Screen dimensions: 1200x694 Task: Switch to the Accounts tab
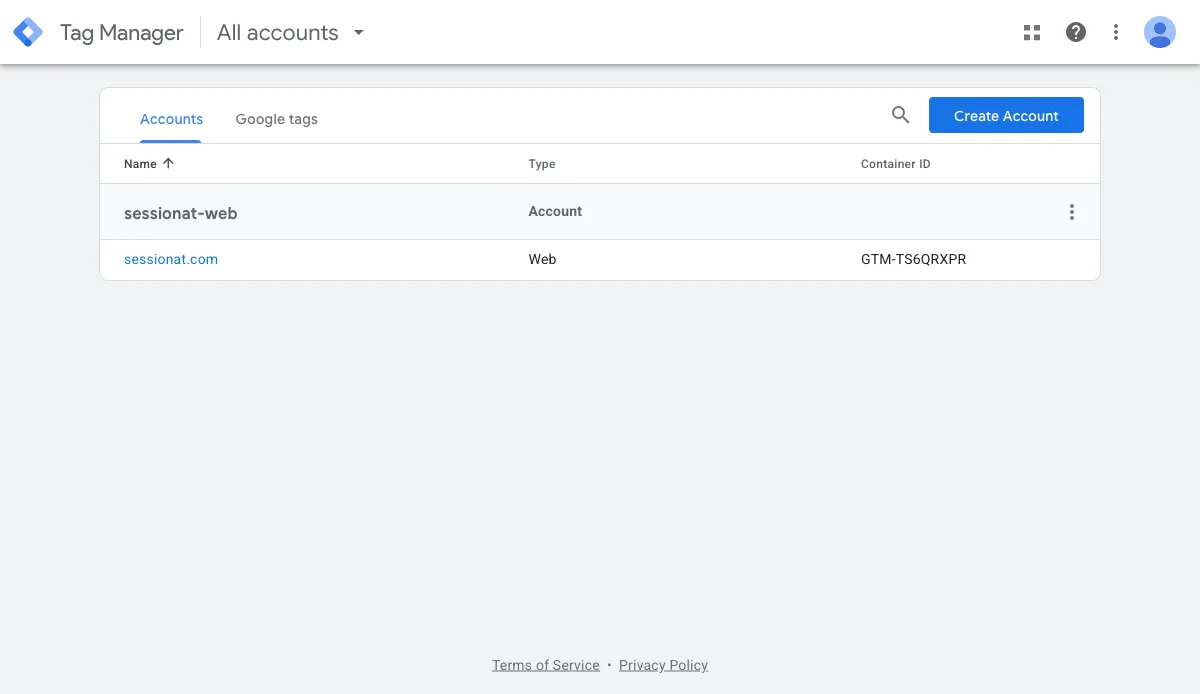[x=171, y=119]
